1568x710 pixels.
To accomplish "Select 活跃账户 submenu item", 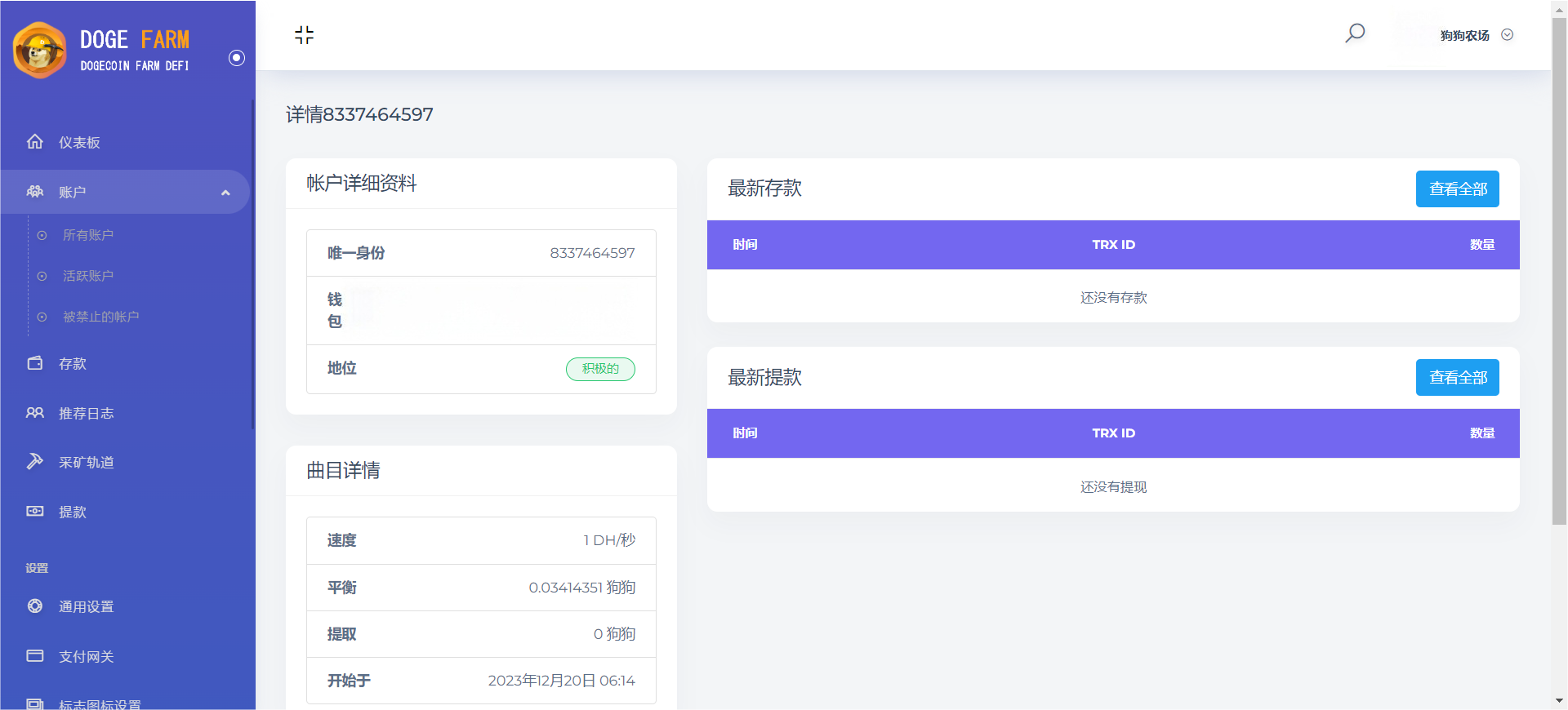I will 88,276.
